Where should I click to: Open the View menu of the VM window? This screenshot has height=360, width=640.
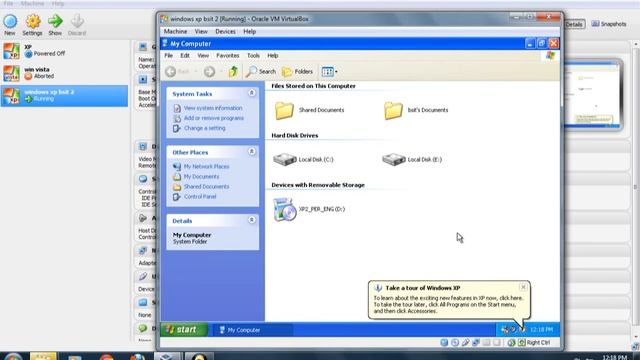pyautogui.click(x=201, y=31)
